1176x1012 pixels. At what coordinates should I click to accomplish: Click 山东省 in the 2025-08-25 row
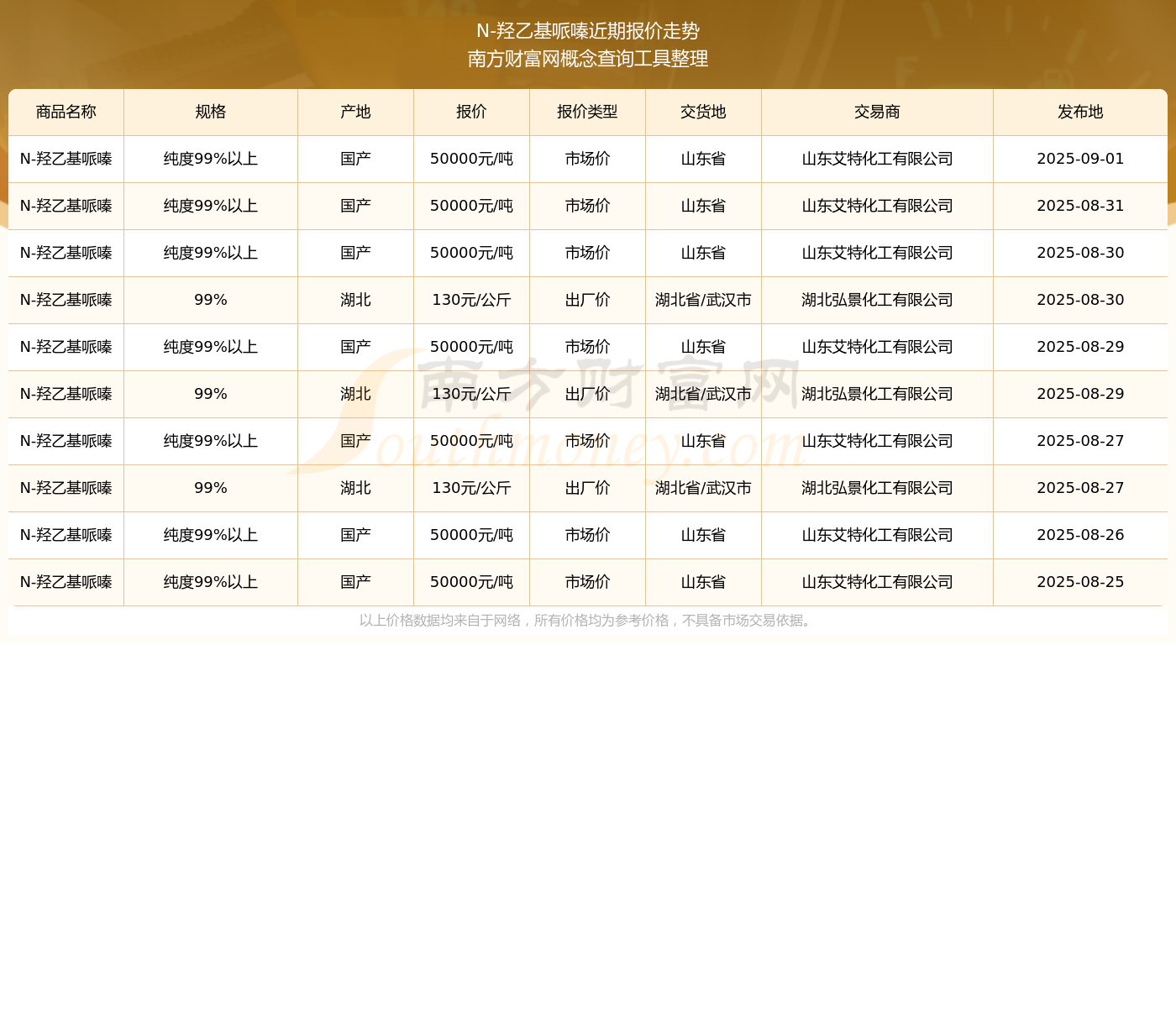[x=704, y=582]
